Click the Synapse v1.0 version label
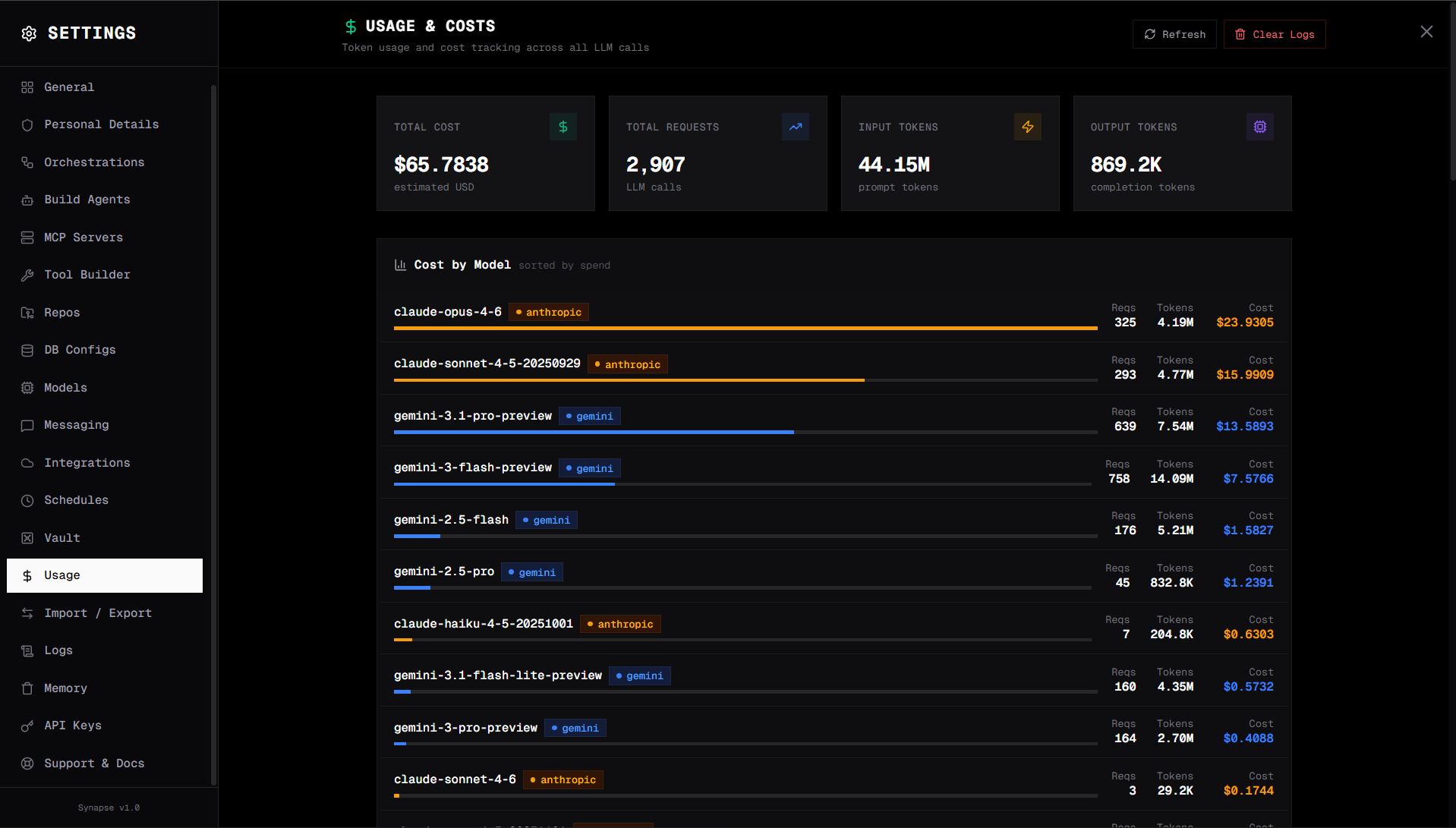Image resolution: width=1456 pixels, height=828 pixels. [x=109, y=808]
